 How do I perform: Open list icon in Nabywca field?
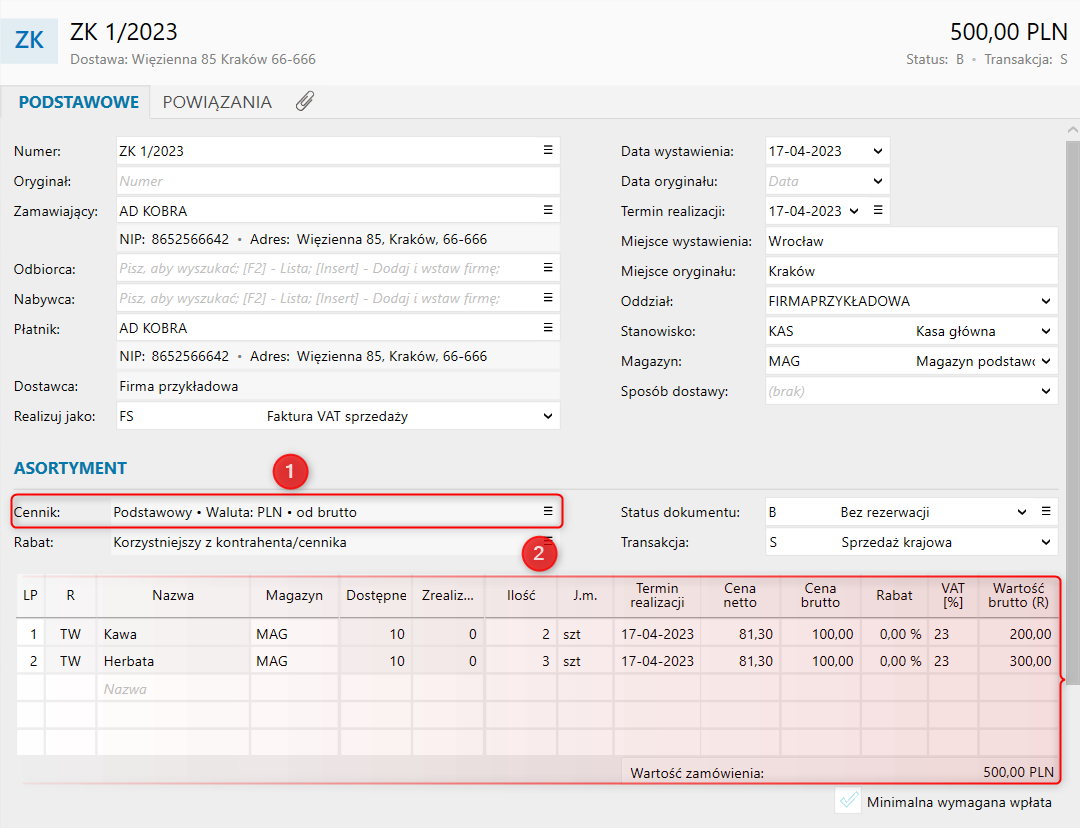click(547, 298)
